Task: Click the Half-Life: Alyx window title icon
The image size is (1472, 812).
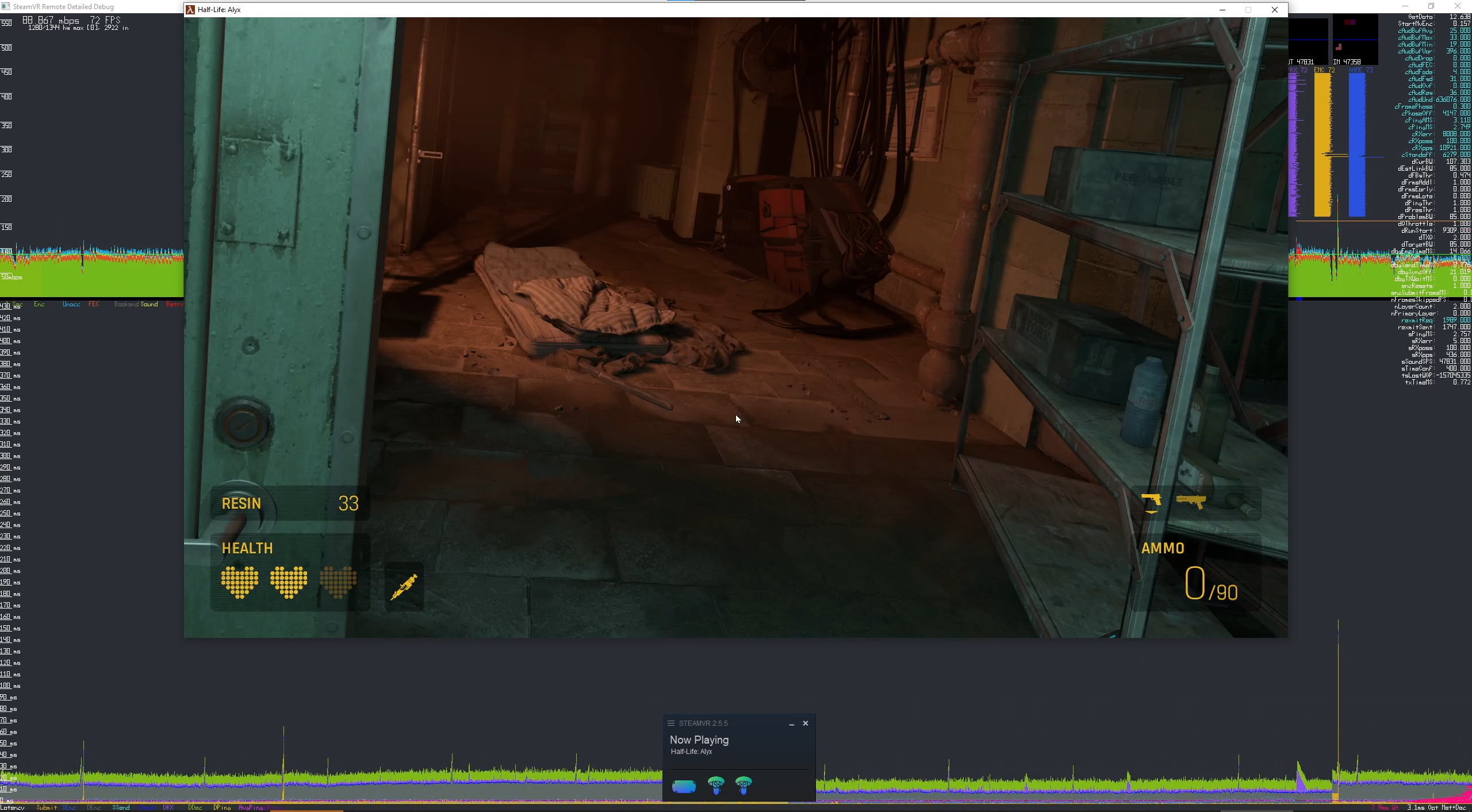Action: tap(190, 10)
